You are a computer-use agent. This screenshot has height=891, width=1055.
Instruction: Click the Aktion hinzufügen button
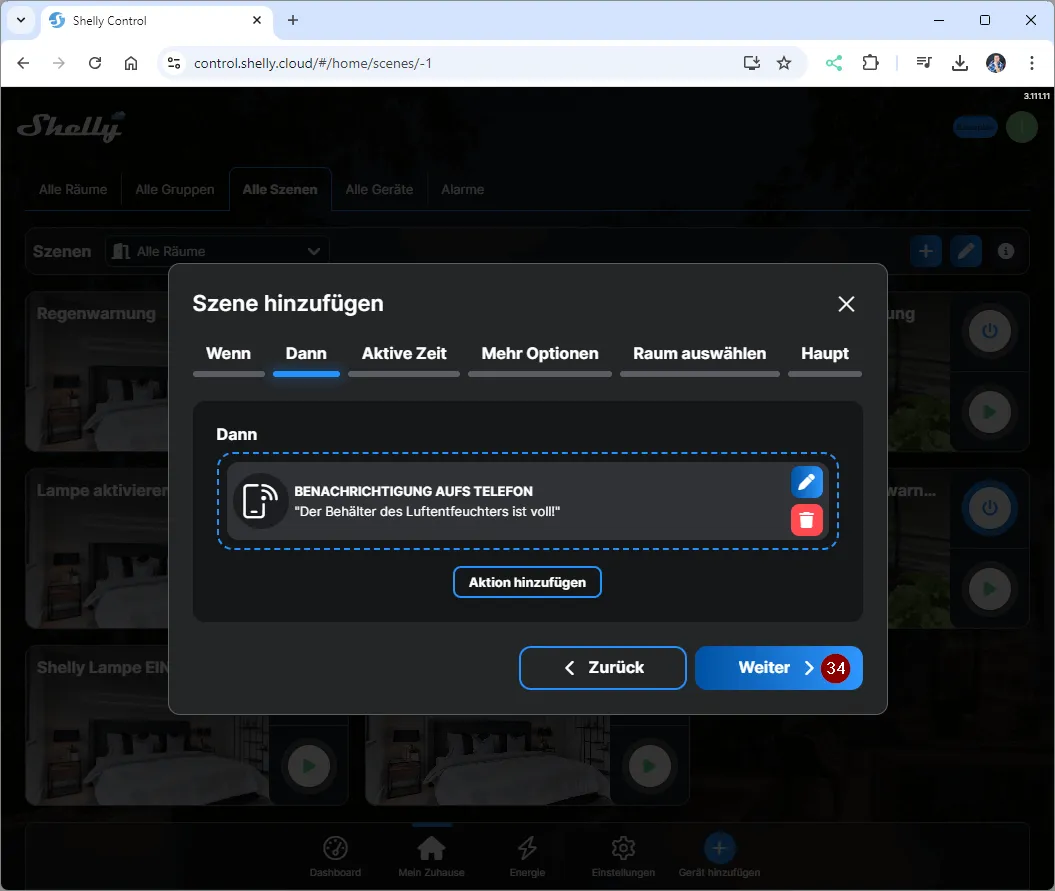(527, 582)
